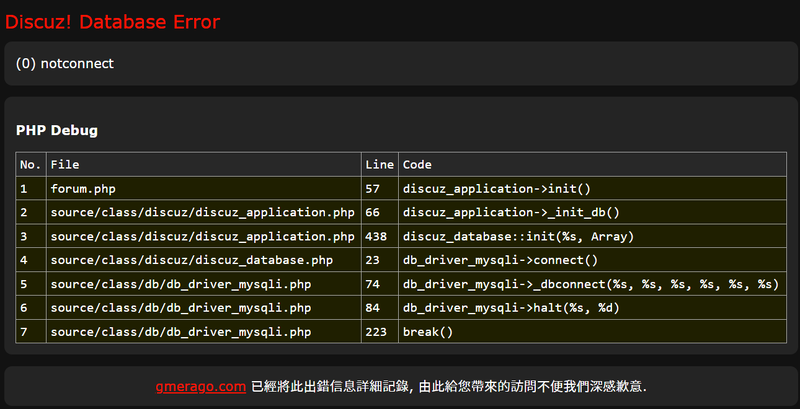The width and height of the screenshot is (800, 409).
Task: Click discuz_application.php file cell in row 3
Action: click(204, 236)
